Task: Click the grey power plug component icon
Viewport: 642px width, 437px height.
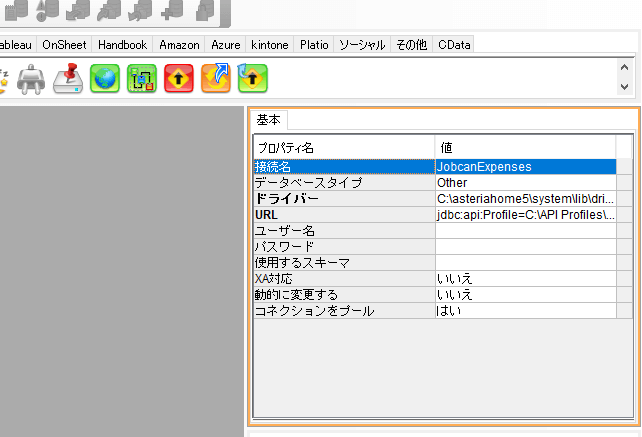Action: click(x=31, y=79)
